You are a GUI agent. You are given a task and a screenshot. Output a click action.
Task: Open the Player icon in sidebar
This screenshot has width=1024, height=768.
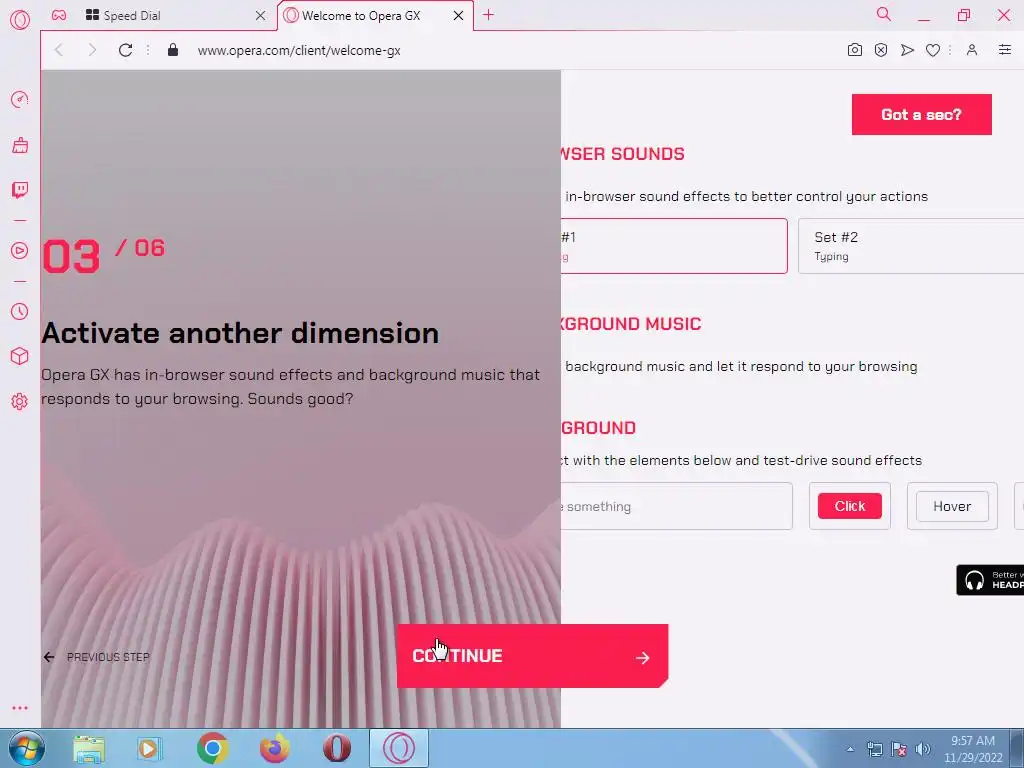pyautogui.click(x=20, y=251)
